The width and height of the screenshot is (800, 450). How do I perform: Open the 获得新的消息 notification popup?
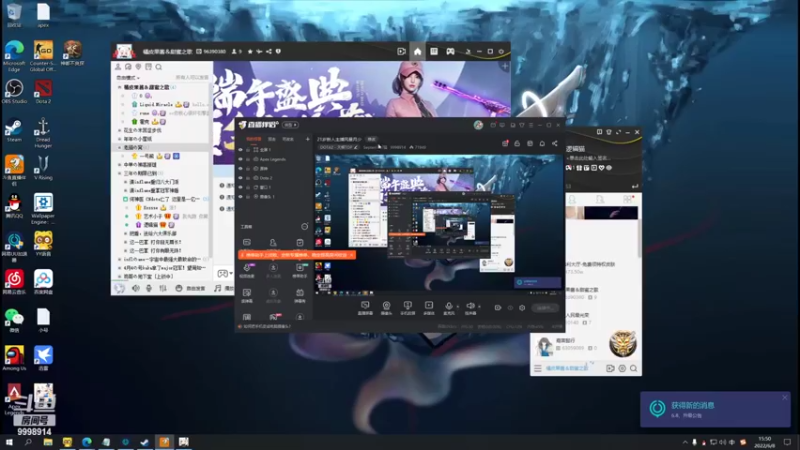coord(715,409)
